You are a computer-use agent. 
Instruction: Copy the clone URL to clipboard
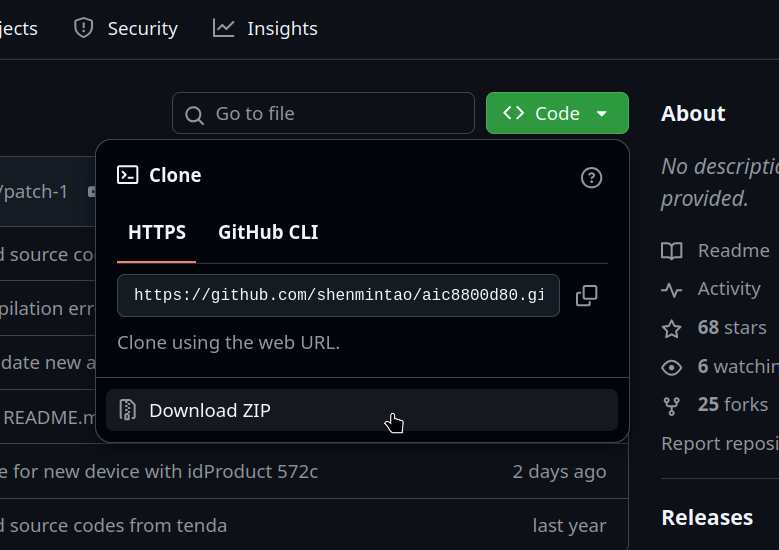pyautogui.click(x=587, y=295)
